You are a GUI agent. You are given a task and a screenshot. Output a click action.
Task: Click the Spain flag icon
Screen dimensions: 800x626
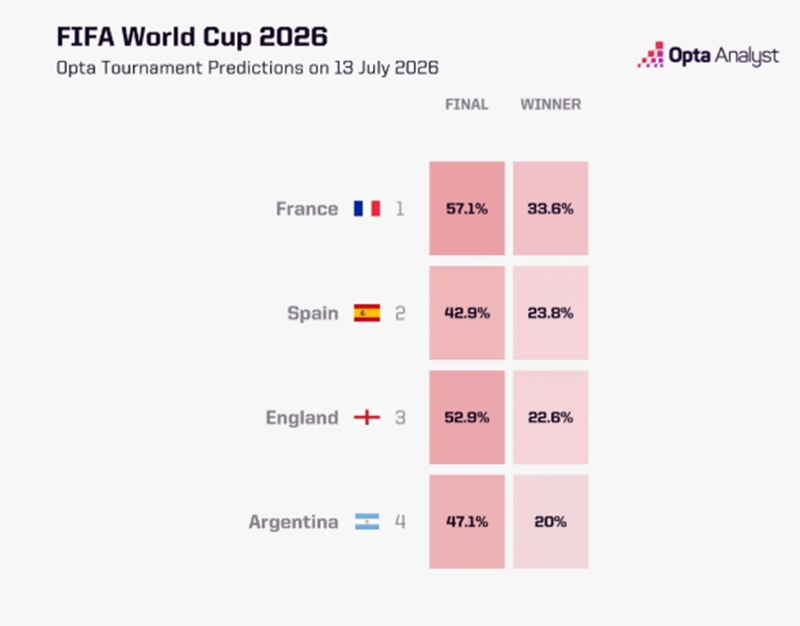pos(367,313)
